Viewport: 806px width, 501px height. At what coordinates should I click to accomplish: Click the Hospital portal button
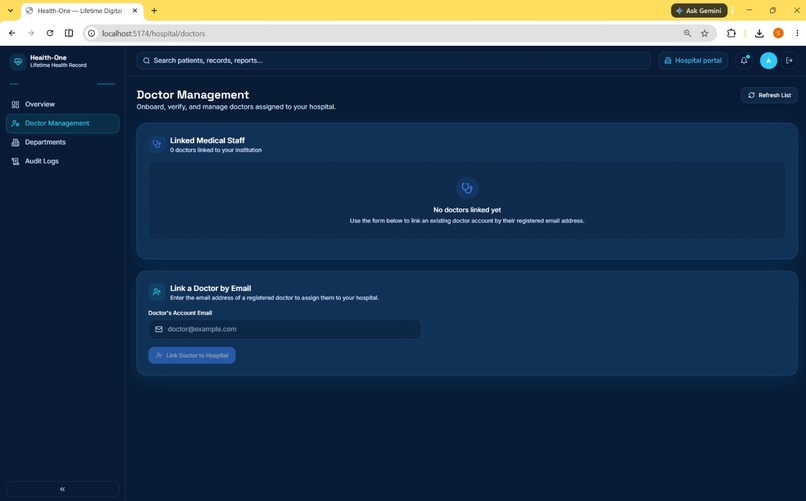pyautogui.click(x=693, y=61)
